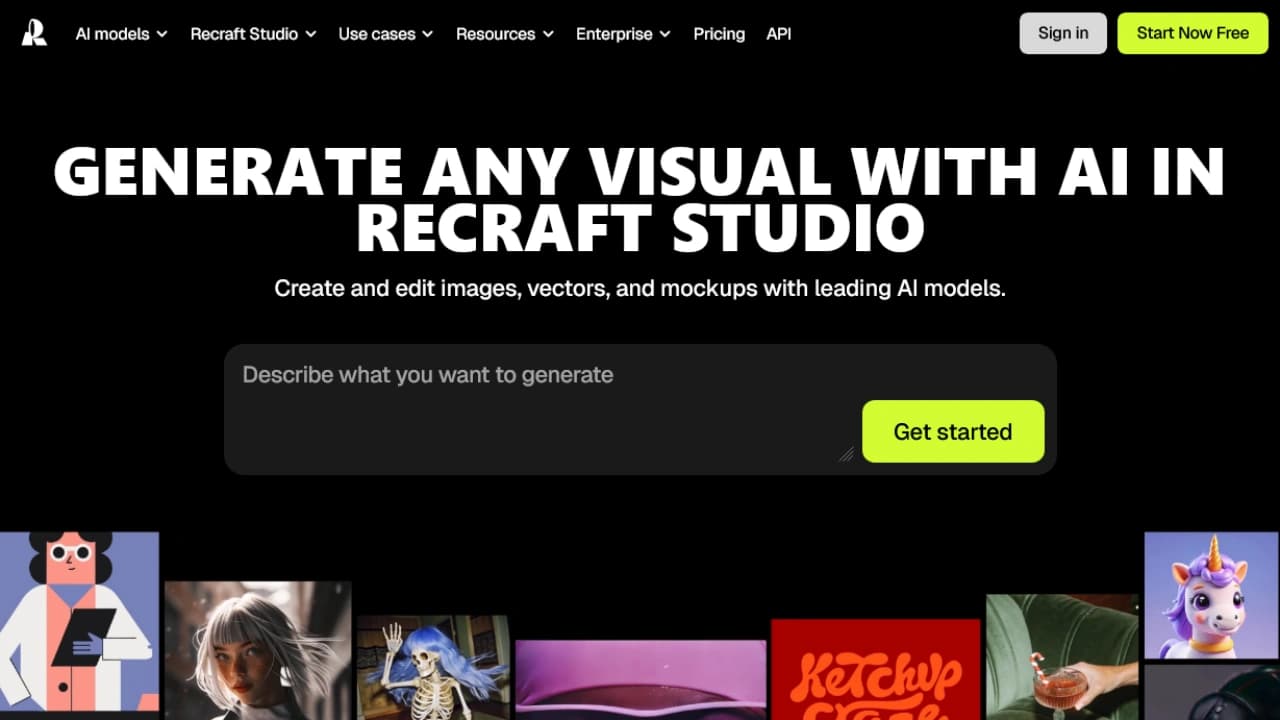Open the Recraft Studio dropdown
Image resolution: width=1280 pixels, height=720 pixels.
(253, 34)
